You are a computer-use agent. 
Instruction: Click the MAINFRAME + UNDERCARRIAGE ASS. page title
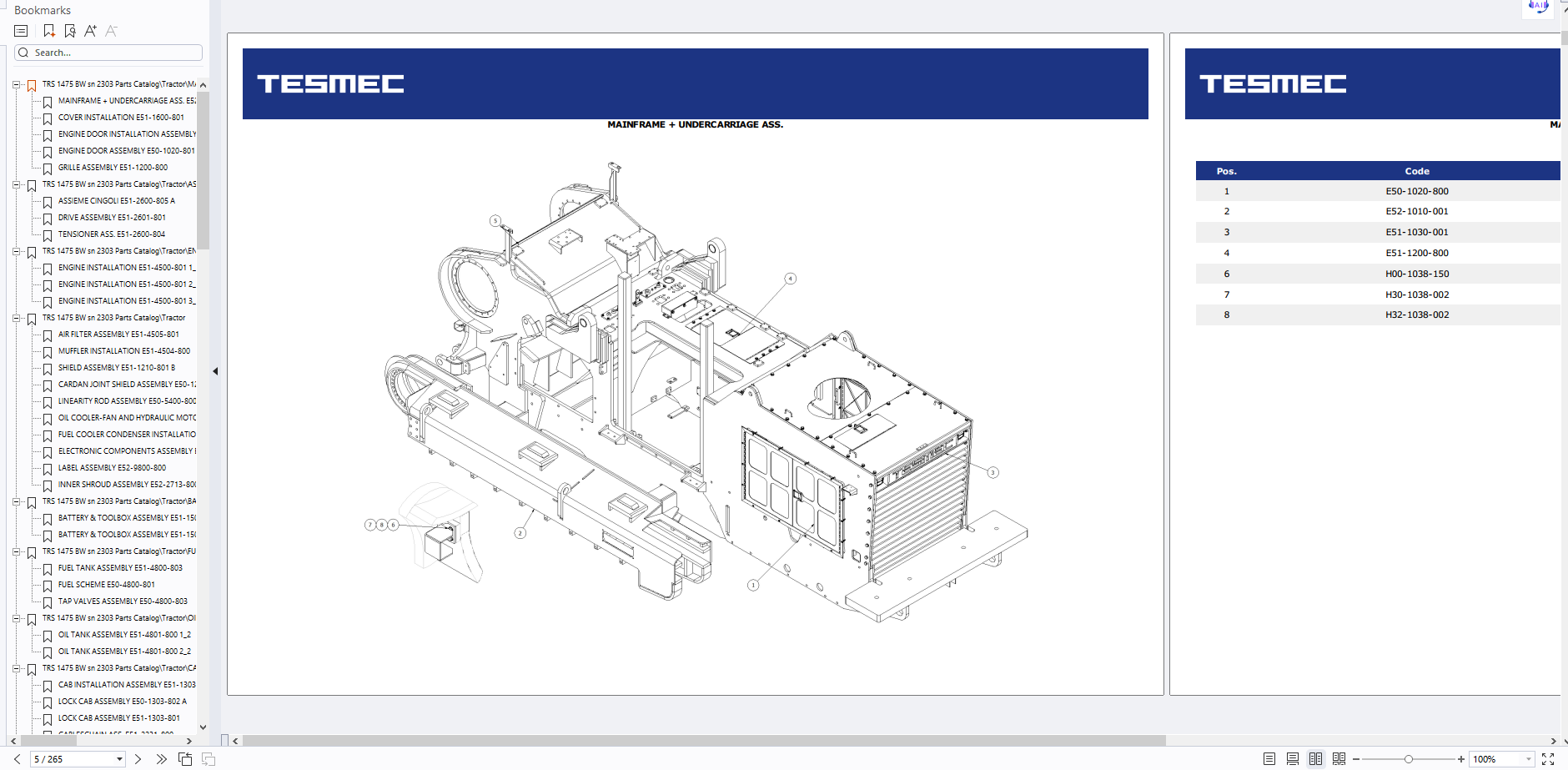[x=695, y=124]
